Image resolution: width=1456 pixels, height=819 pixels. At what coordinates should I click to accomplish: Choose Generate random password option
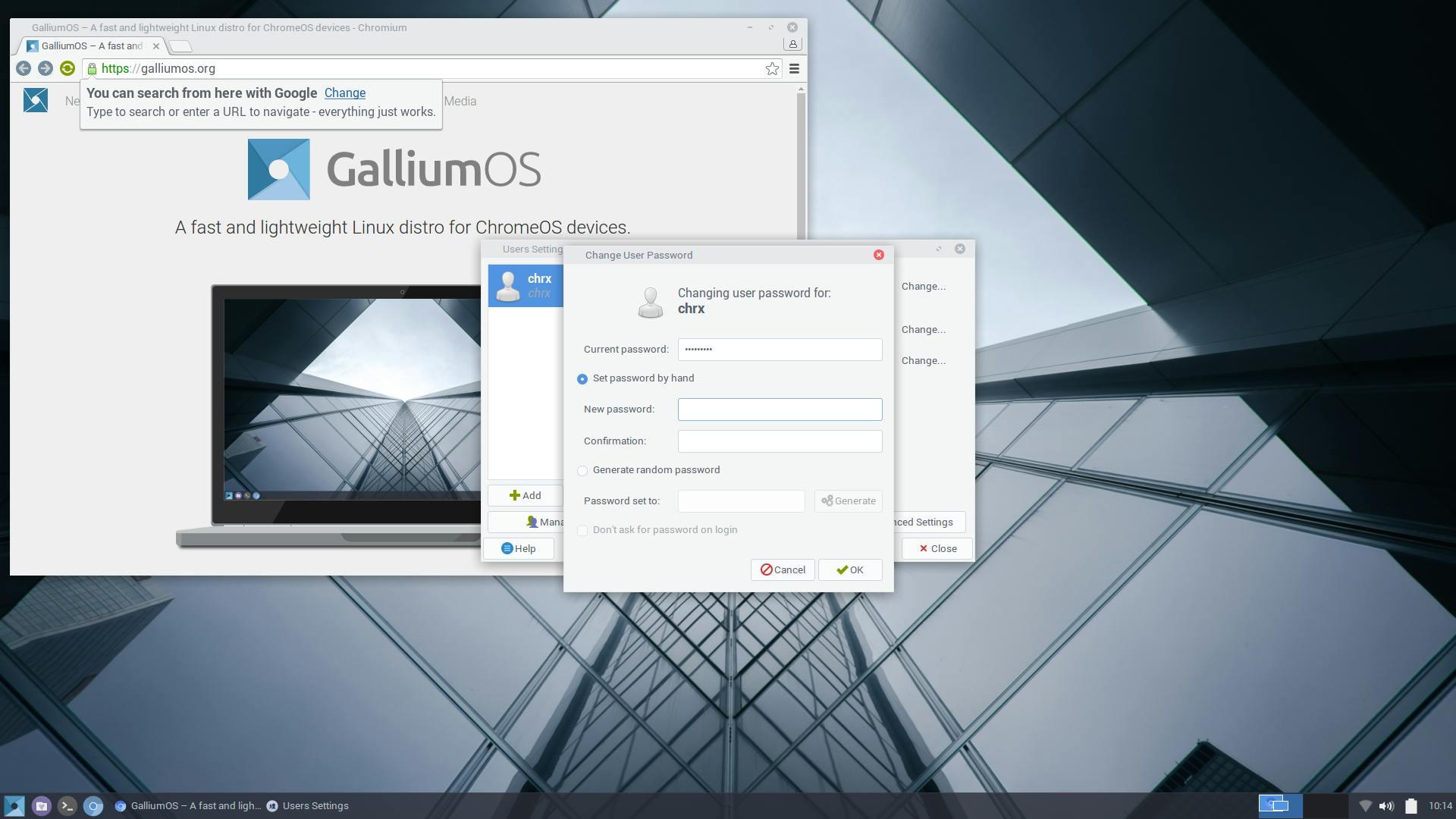(x=582, y=471)
